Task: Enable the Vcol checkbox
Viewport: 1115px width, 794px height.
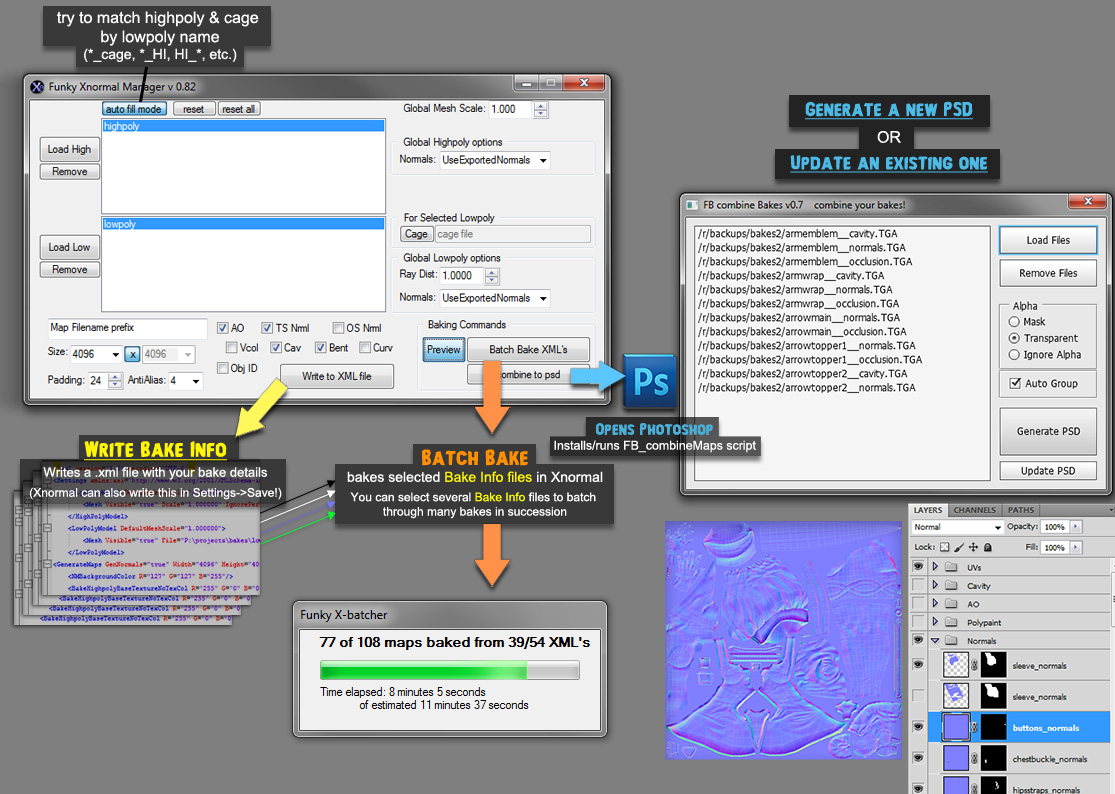Action: (x=231, y=348)
